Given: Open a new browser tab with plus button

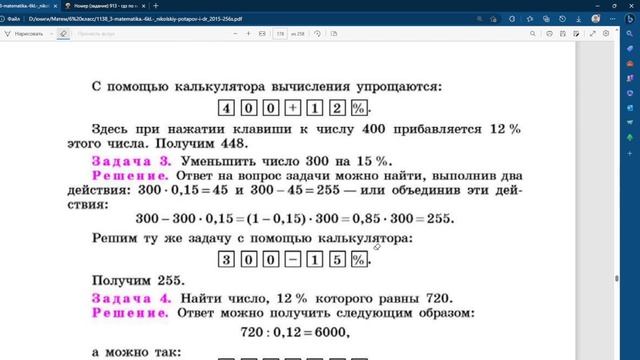Looking at the screenshot, I should [156, 6].
